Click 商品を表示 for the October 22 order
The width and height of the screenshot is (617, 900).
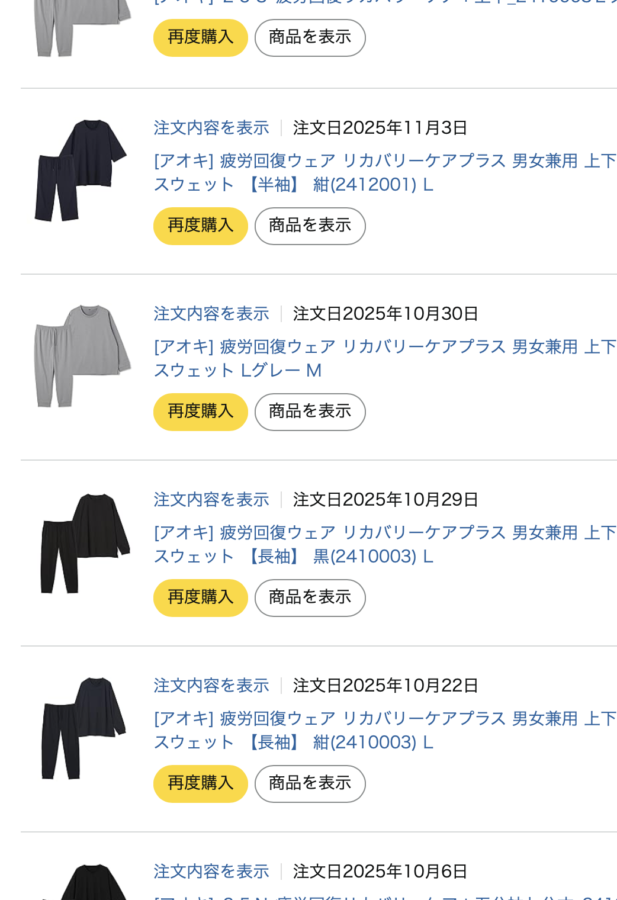pos(309,784)
